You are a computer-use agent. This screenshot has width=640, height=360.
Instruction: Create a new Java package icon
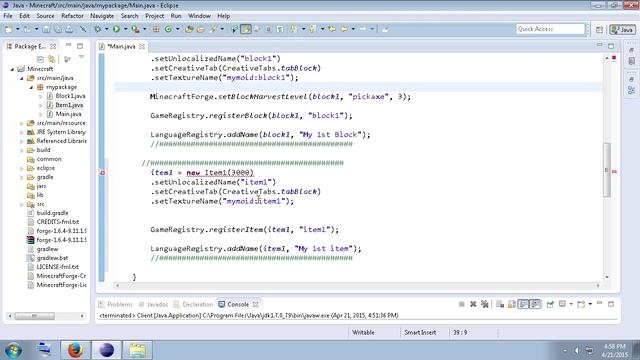coord(156,29)
